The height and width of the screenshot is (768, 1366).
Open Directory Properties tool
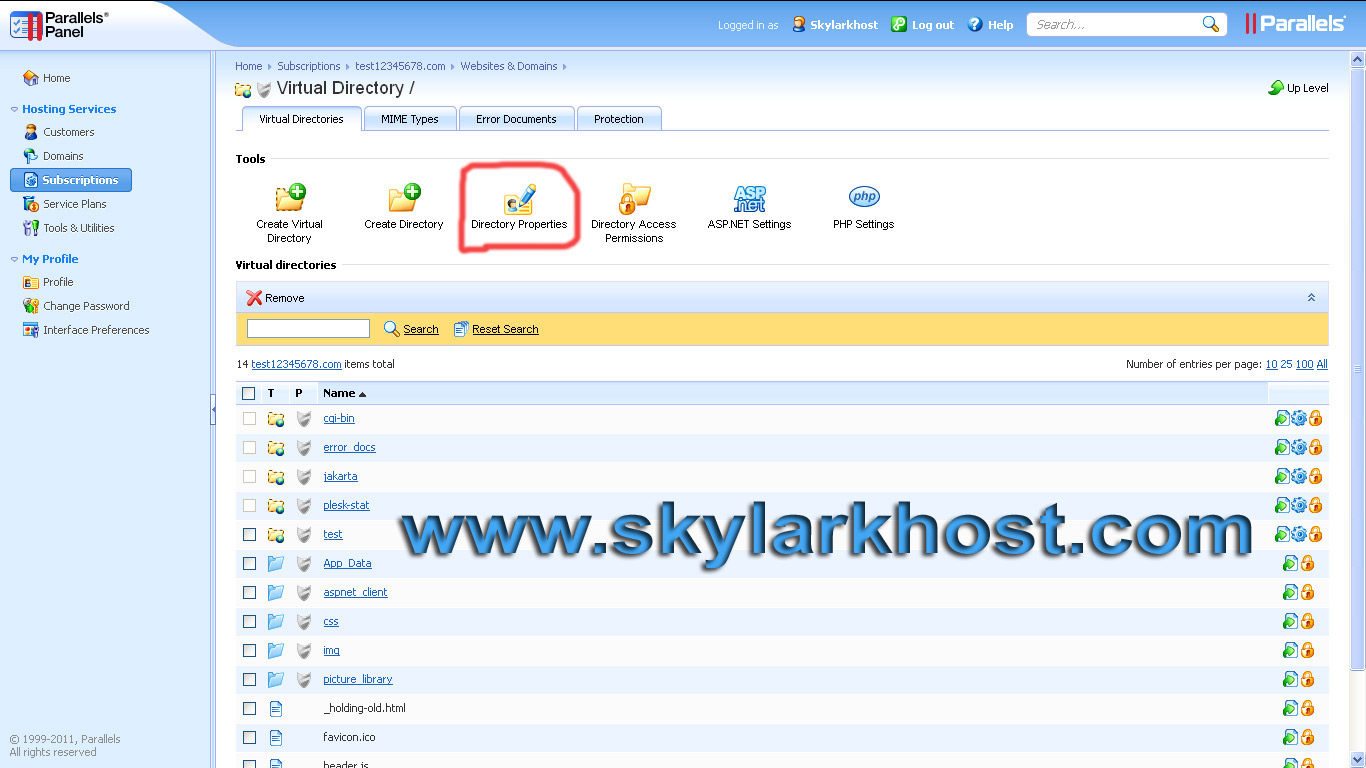(x=519, y=207)
